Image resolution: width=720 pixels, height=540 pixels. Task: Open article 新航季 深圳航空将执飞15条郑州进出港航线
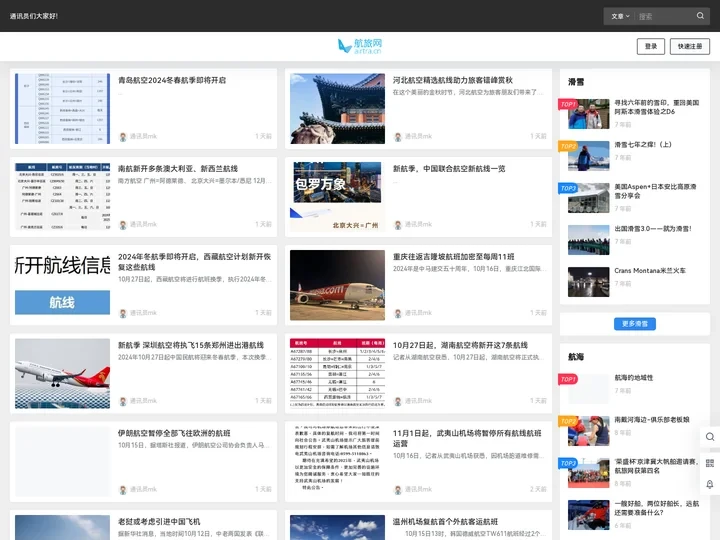[x=191, y=345]
